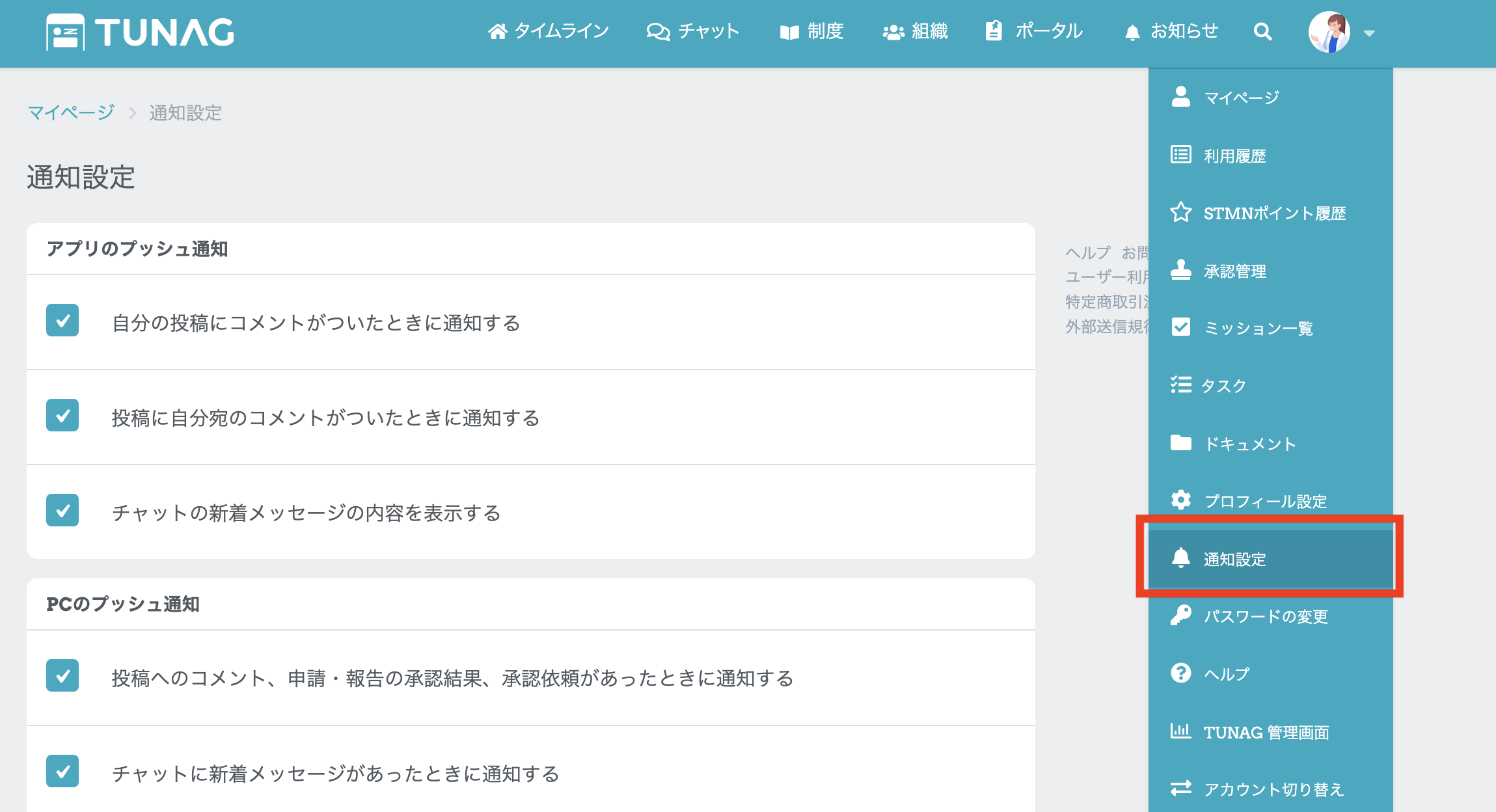Click the tasks list icon for タスク
The height and width of the screenshot is (812, 1496).
pos(1180,385)
